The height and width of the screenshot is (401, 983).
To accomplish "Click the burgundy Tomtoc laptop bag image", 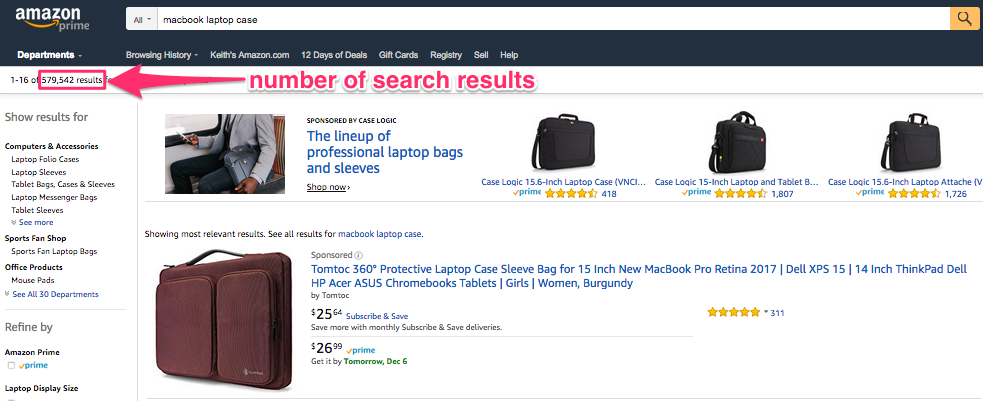I will (x=224, y=320).
